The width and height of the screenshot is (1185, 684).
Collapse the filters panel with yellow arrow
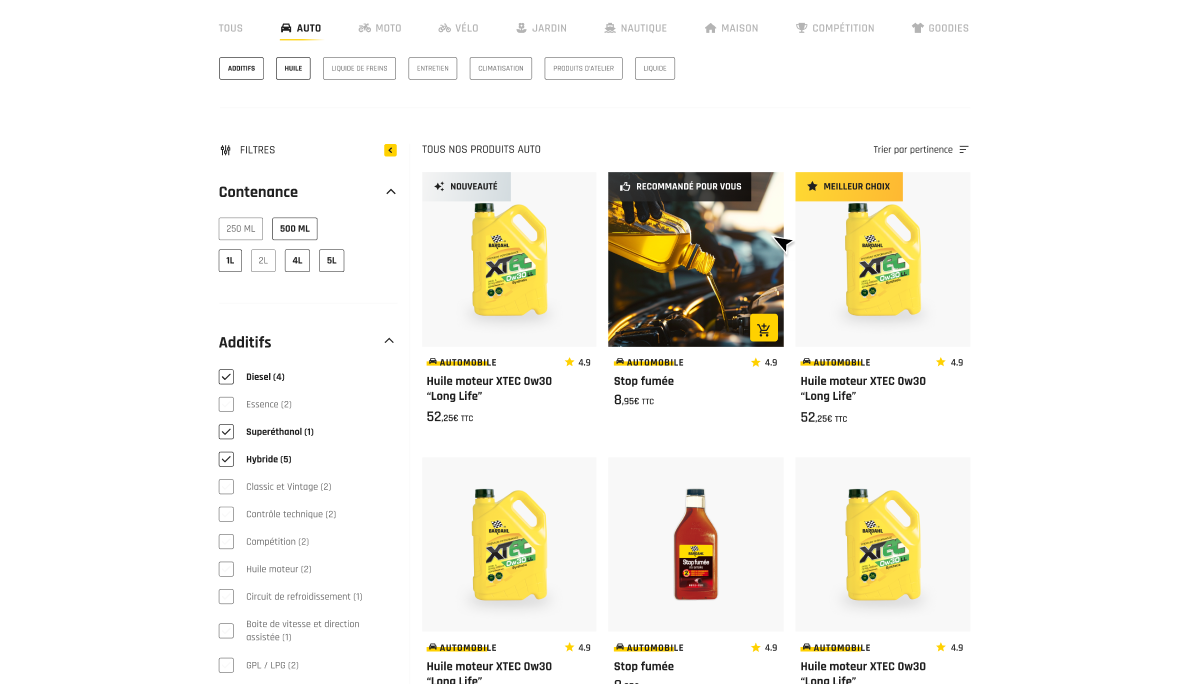(390, 150)
